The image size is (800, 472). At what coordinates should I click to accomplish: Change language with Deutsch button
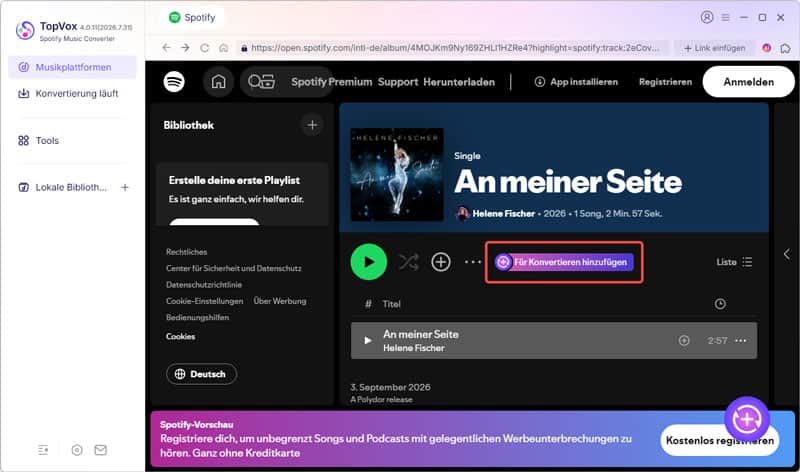click(202, 374)
